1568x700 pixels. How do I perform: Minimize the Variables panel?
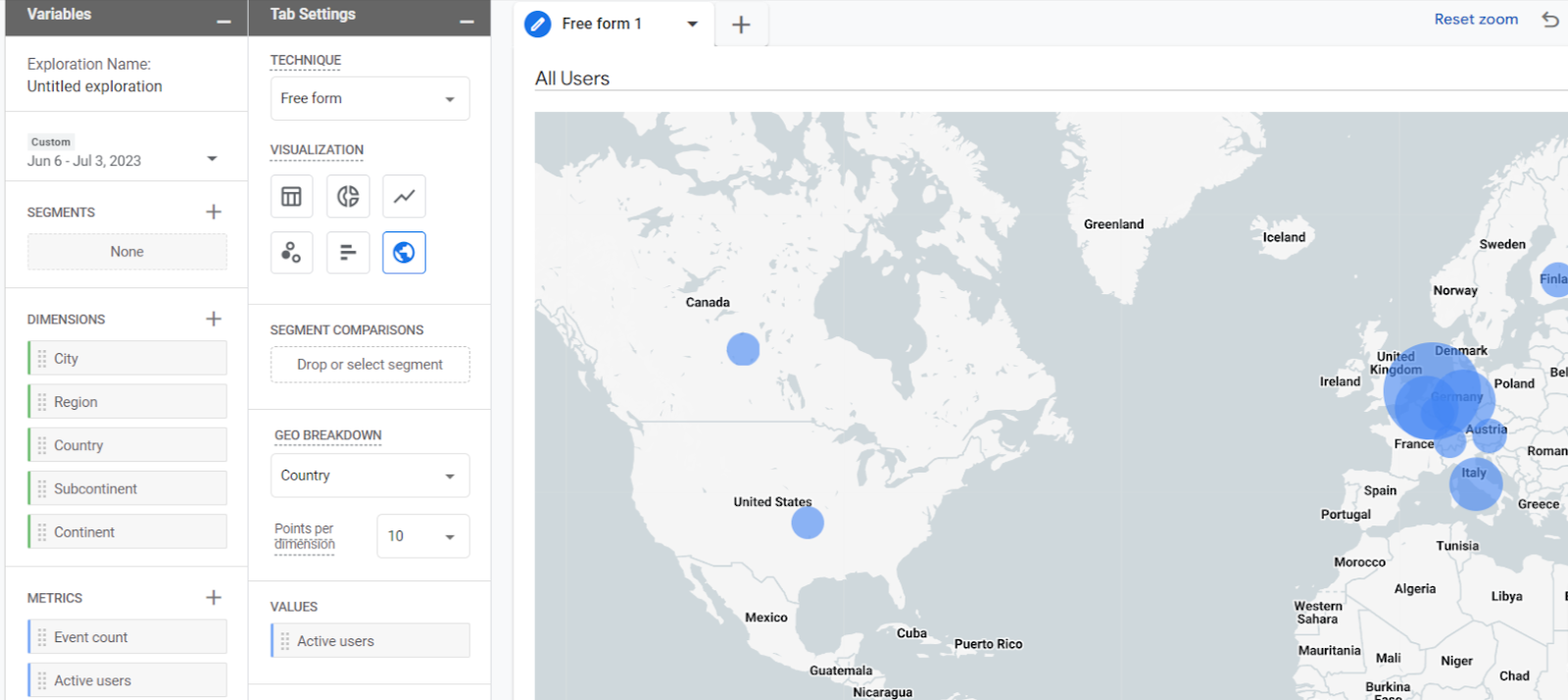coord(224,21)
